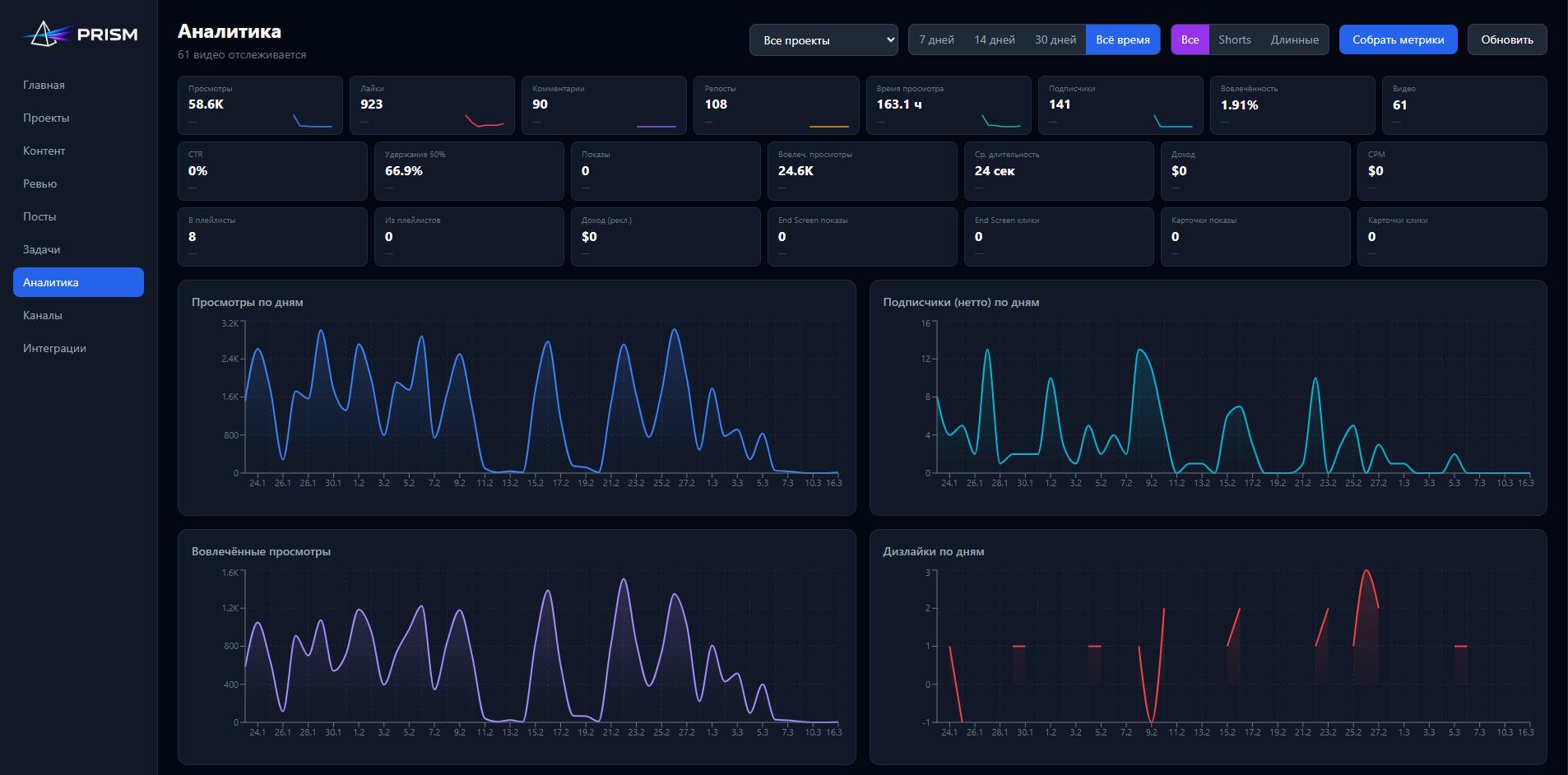Click the purple sparkline in Комментарии card
The image size is (1568, 775).
coord(656,126)
